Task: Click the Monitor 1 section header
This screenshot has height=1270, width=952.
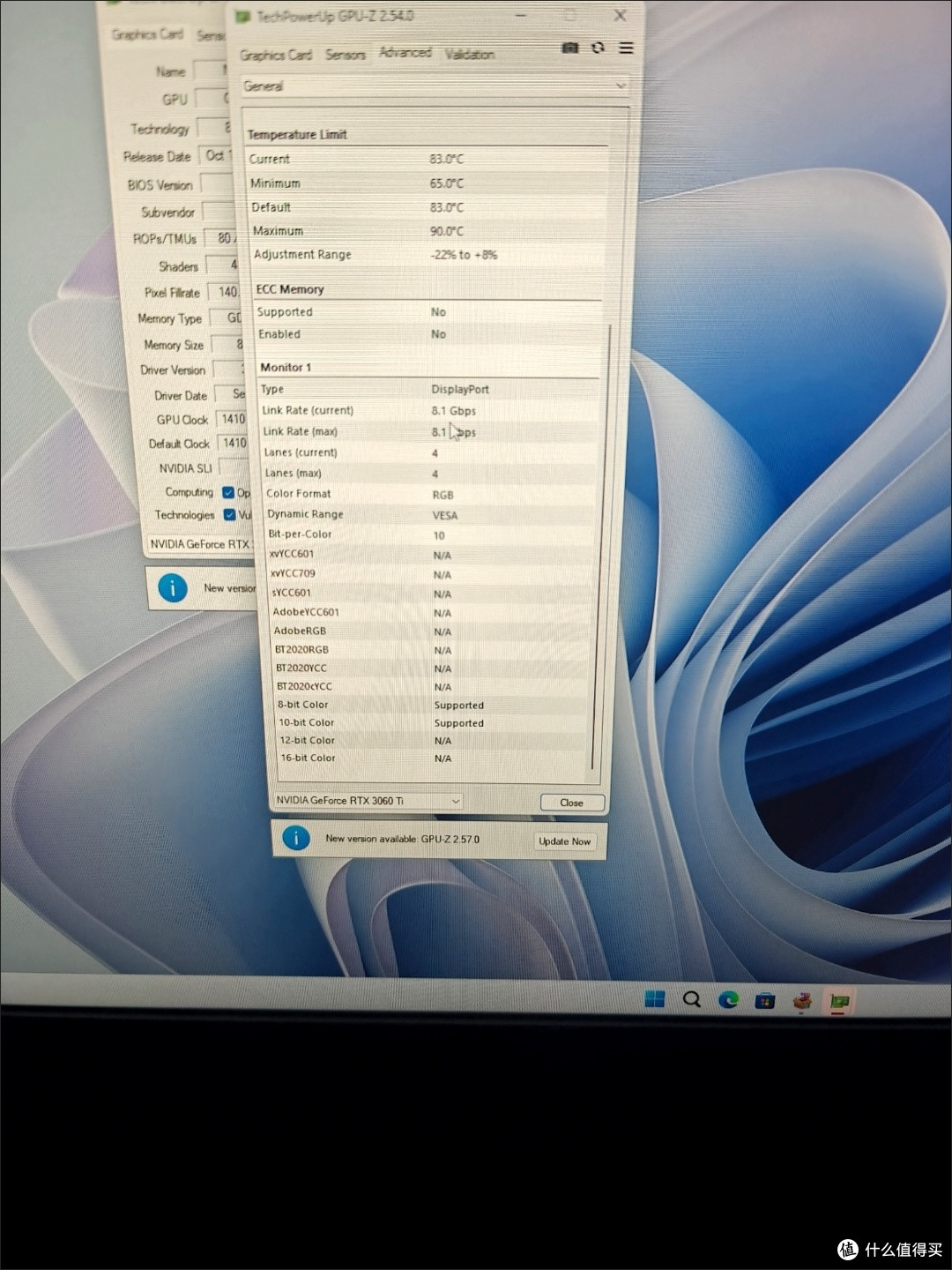Action: coord(286,368)
